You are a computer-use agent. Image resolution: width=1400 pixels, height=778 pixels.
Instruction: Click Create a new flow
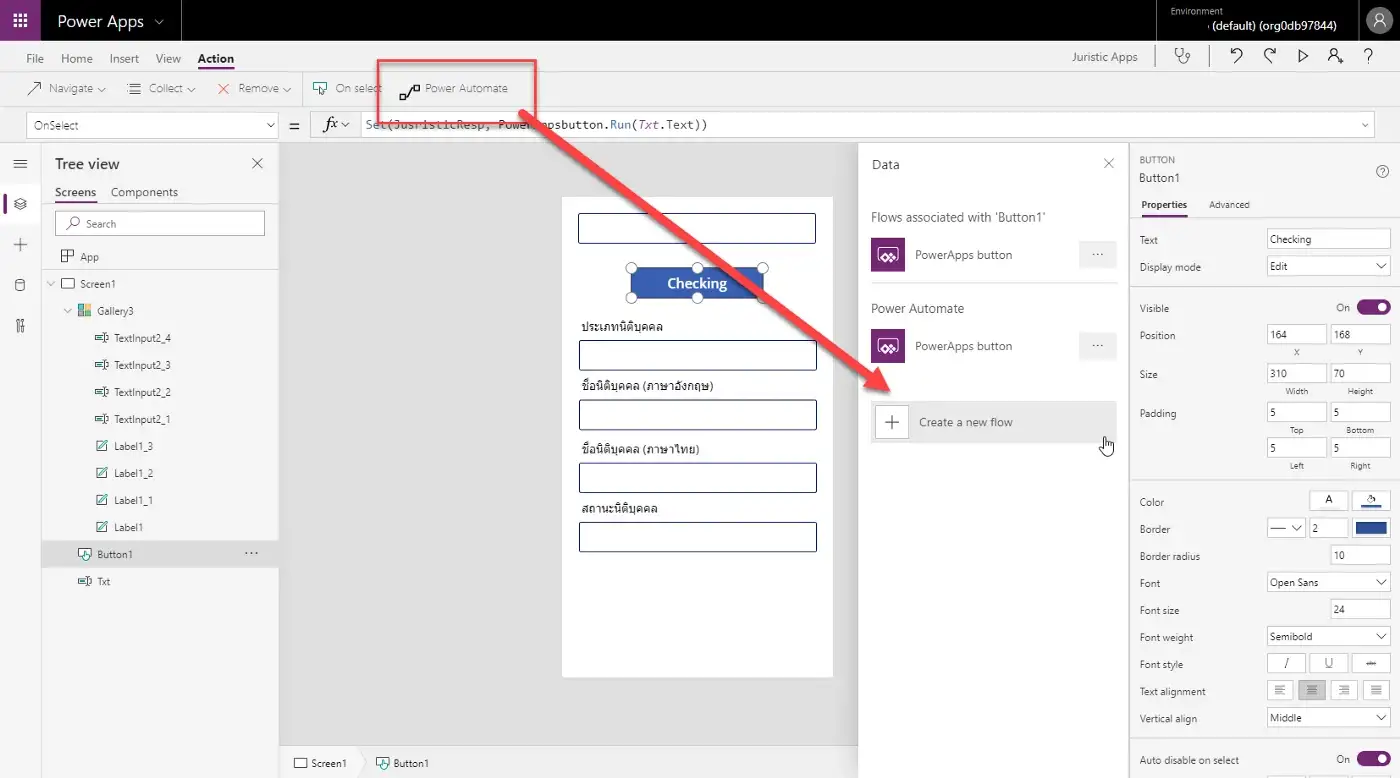click(x=993, y=422)
